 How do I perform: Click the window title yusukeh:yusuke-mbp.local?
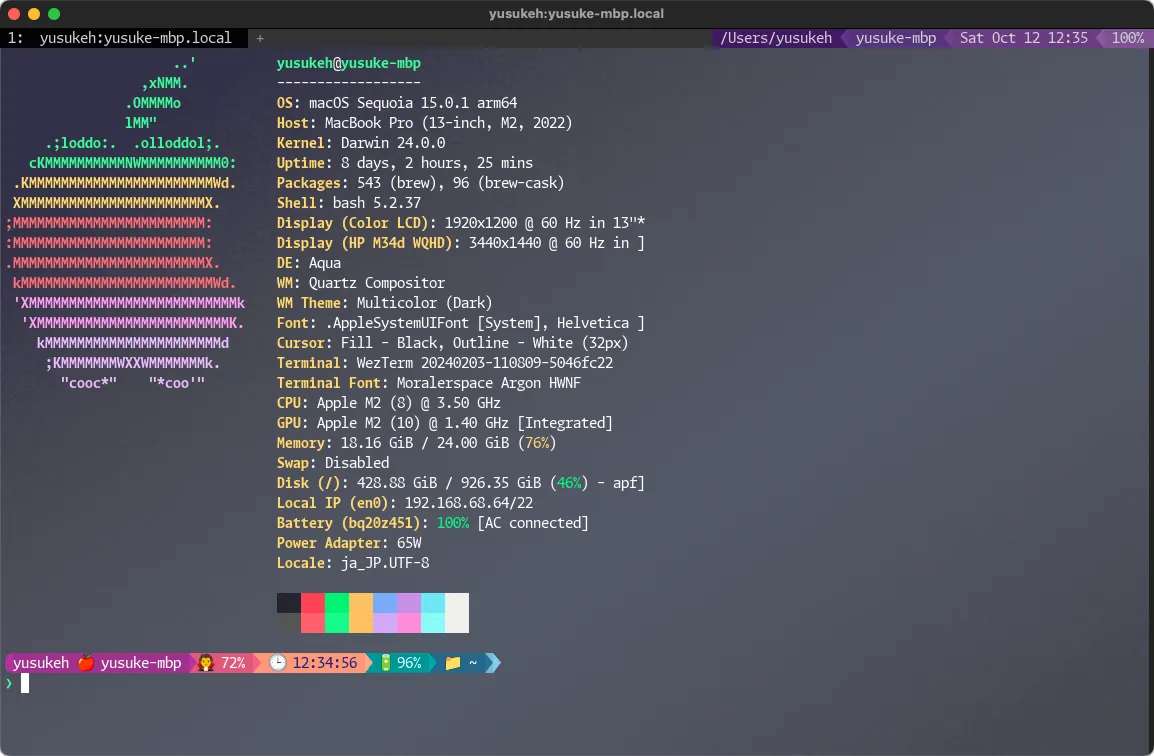(x=576, y=13)
